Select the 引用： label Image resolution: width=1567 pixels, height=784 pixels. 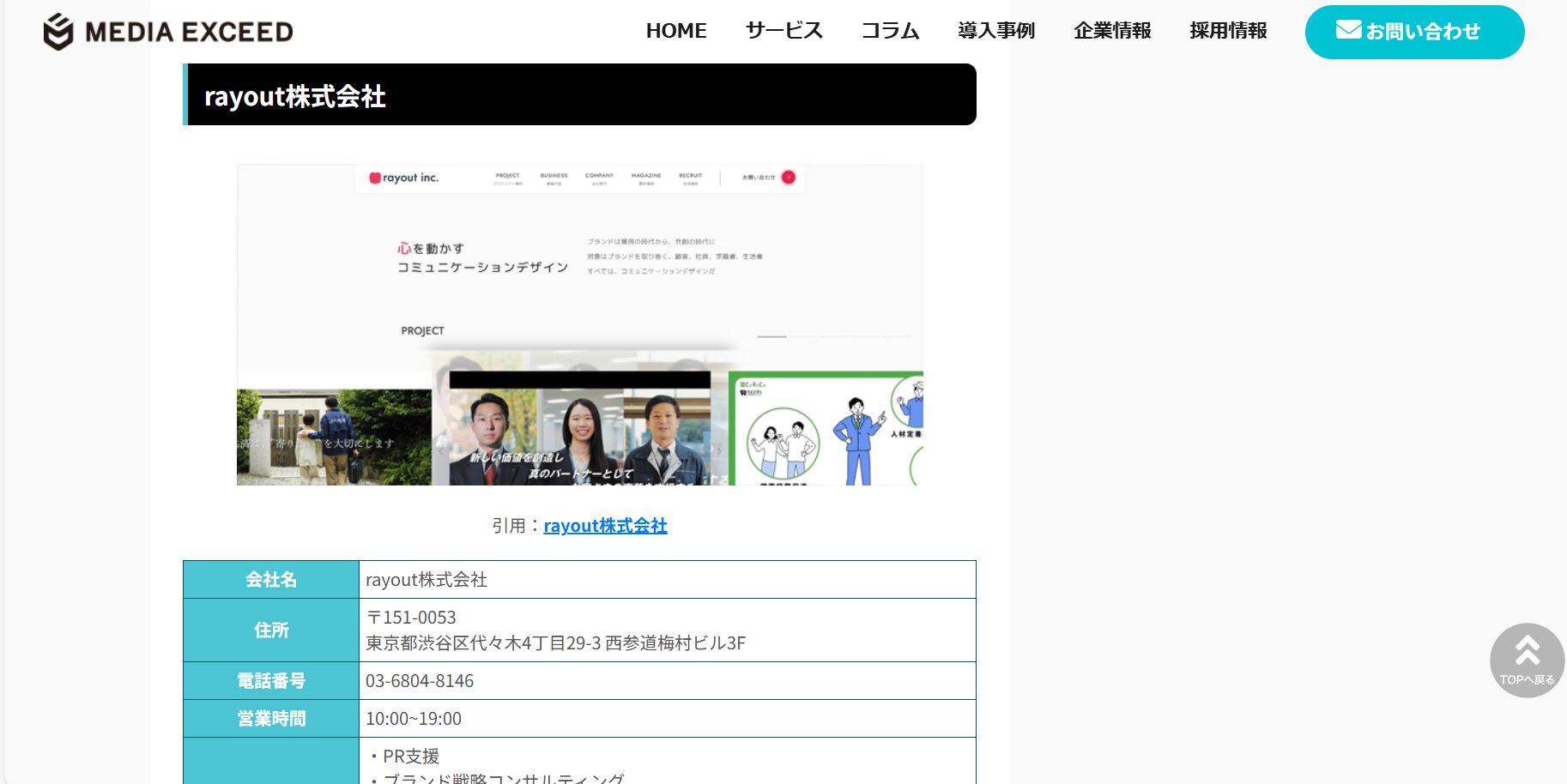click(x=517, y=526)
